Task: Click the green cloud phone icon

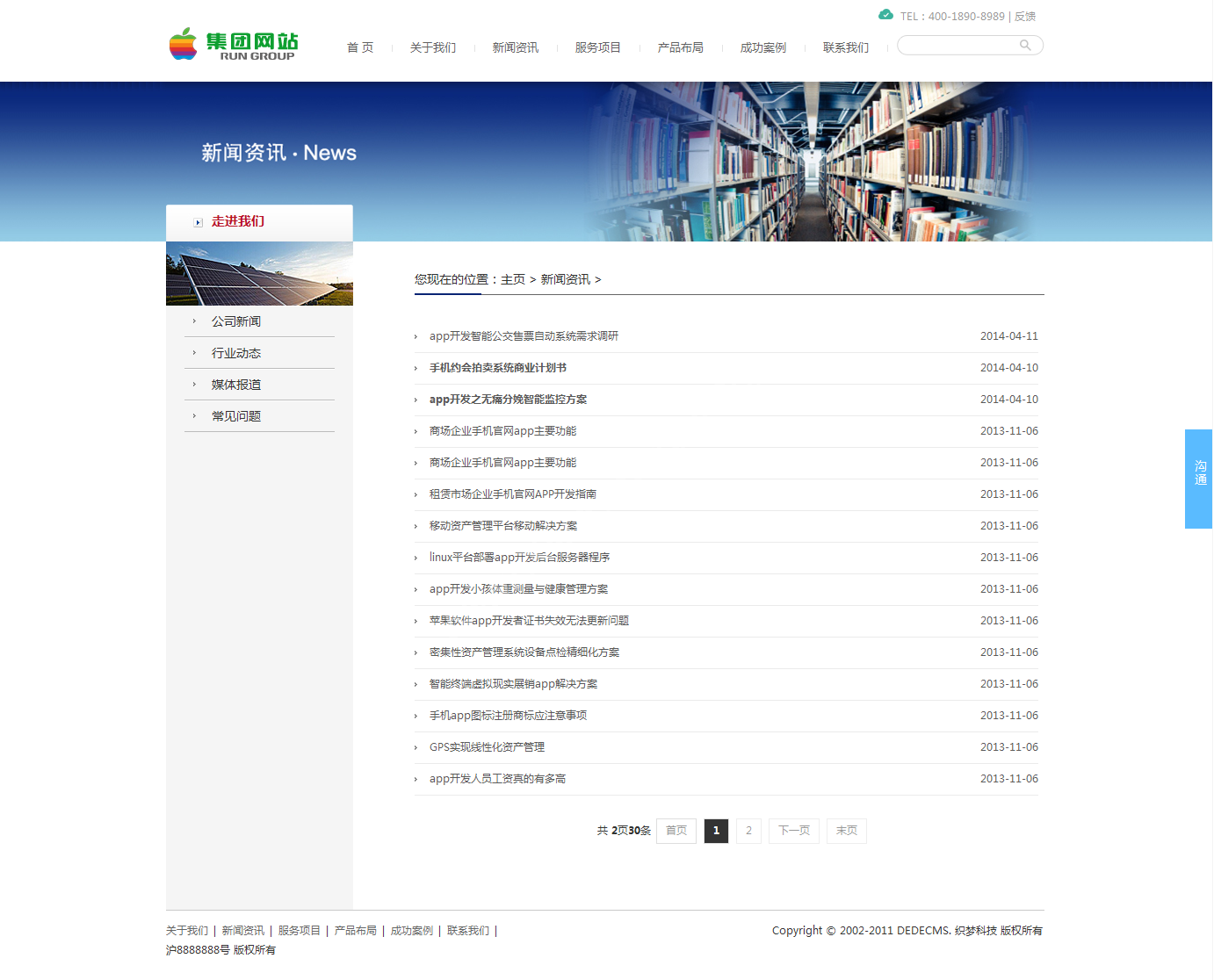Action: click(885, 15)
